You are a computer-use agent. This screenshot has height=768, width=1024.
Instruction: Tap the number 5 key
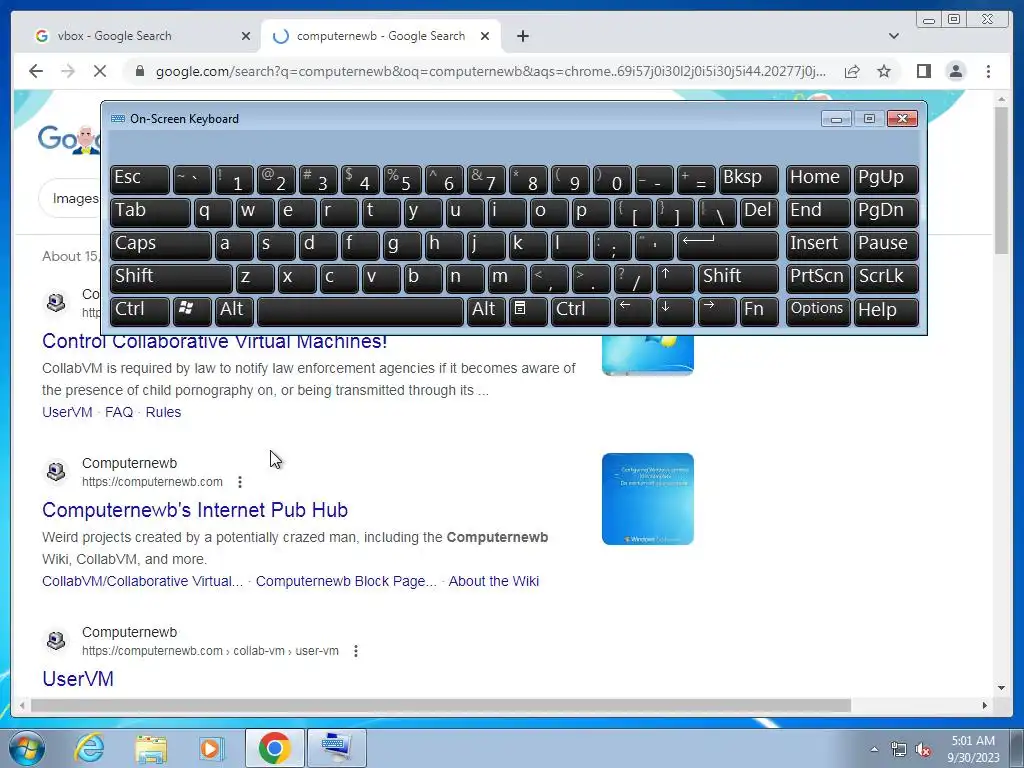tap(402, 180)
